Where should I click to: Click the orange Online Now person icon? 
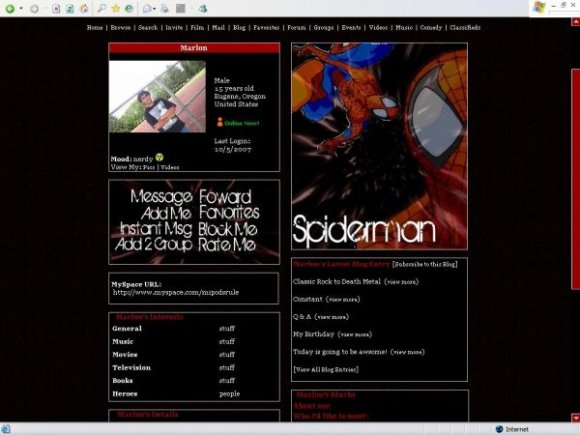click(x=220, y=122)
